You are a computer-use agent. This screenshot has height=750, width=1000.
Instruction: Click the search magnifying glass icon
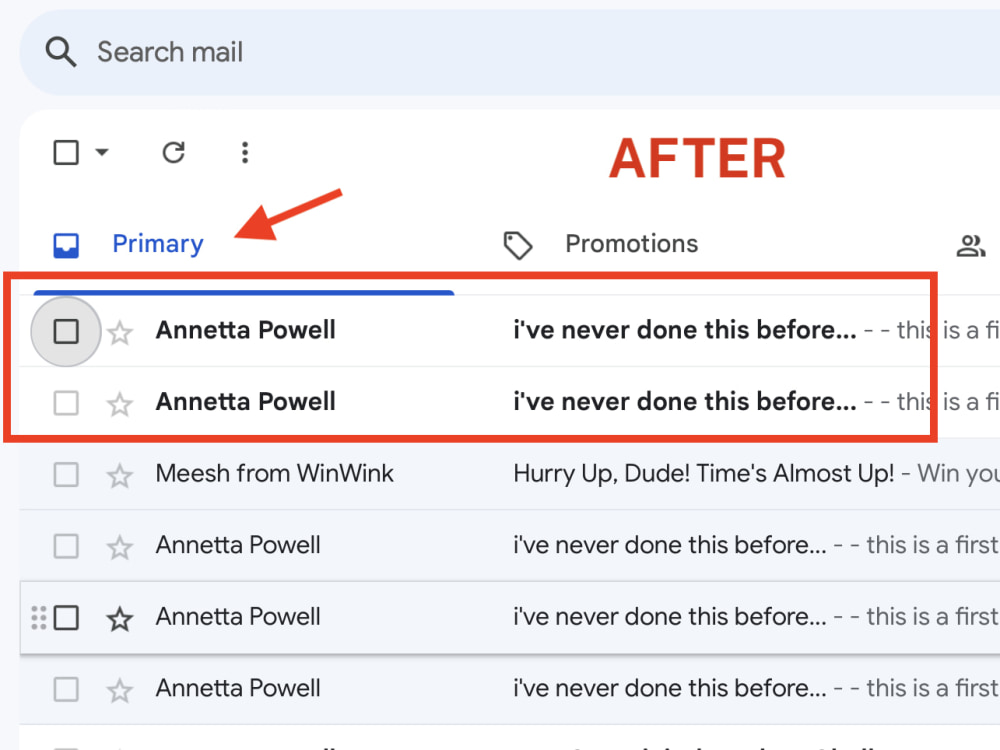[x=60, y=51]
